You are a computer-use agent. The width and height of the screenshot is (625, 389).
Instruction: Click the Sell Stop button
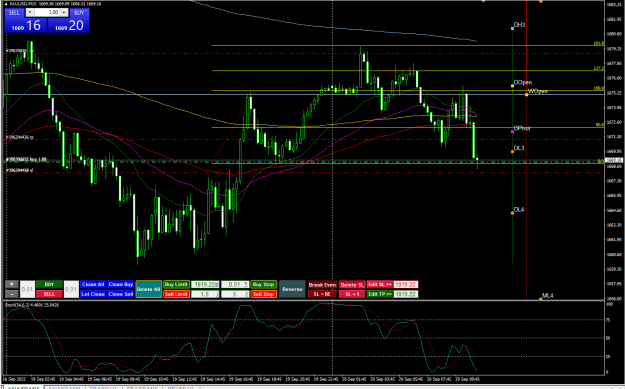264,294
